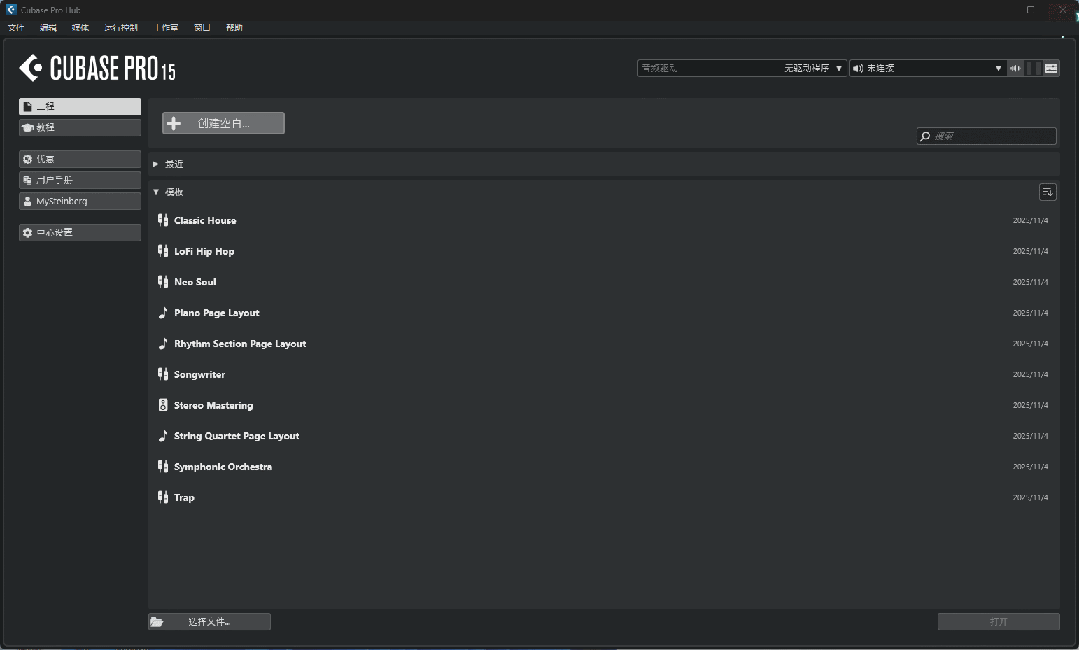
Task: Open the audio output dropdown (未连接)
Action: [x=928, y=68]
